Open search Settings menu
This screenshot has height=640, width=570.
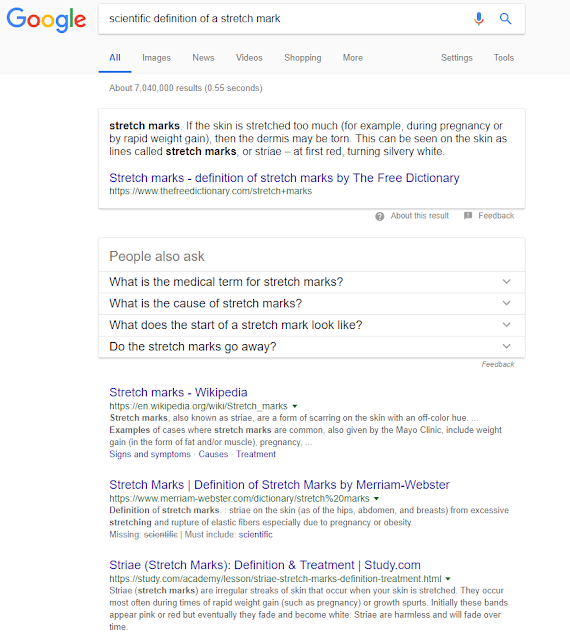pos(456,58)
